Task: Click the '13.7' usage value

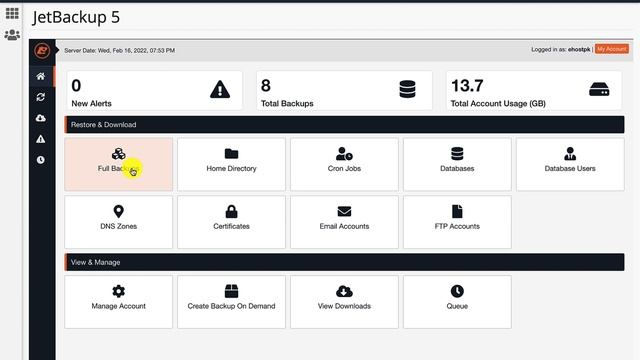Action: [467, 86]
